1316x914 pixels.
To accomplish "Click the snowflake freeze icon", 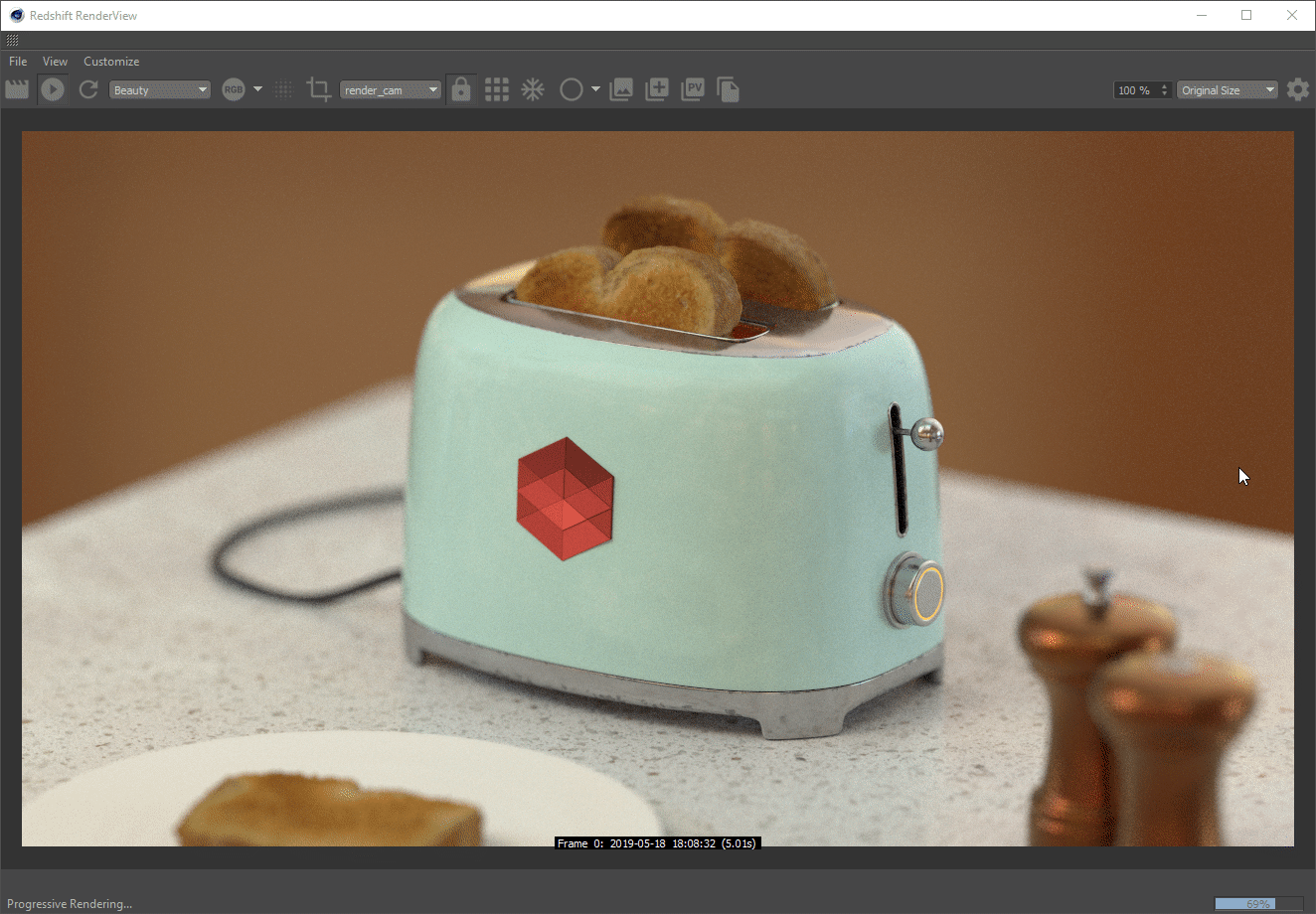I will 533,89.
